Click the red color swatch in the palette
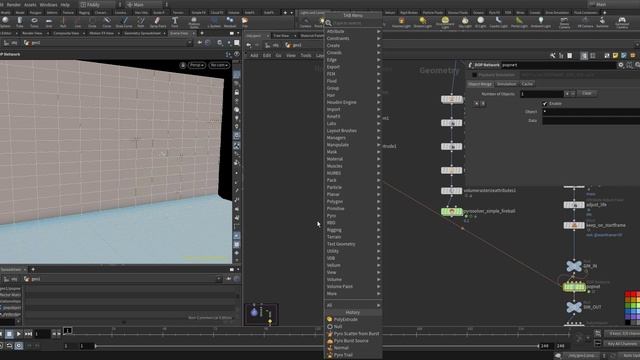Viewport: 640px width, 360px height. tap(628, 295)
